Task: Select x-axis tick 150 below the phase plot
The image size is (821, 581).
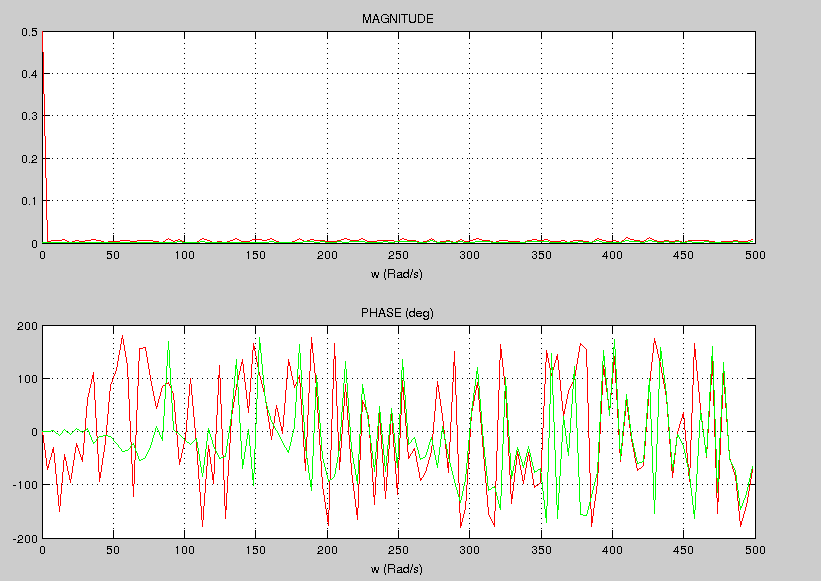Action: coord(256,550)
